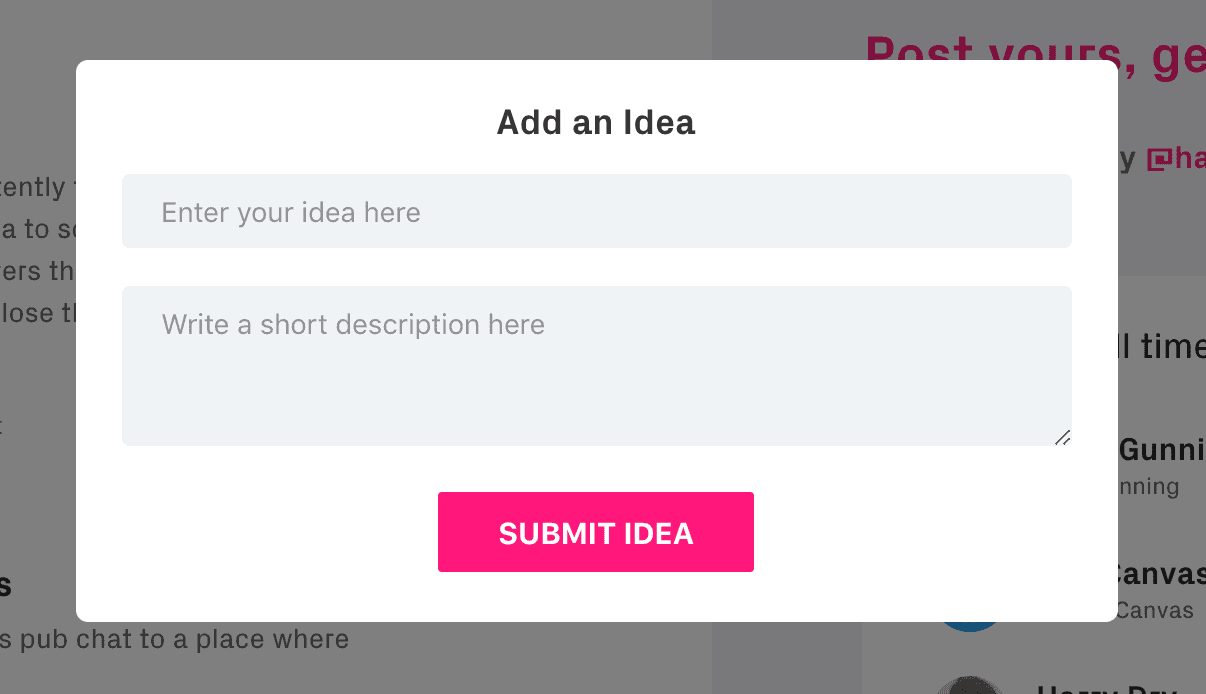This screenshot has height=694, width=1206.
Task: Select the 'all time' leaderboard filter
Action: tap(1162, 346)
